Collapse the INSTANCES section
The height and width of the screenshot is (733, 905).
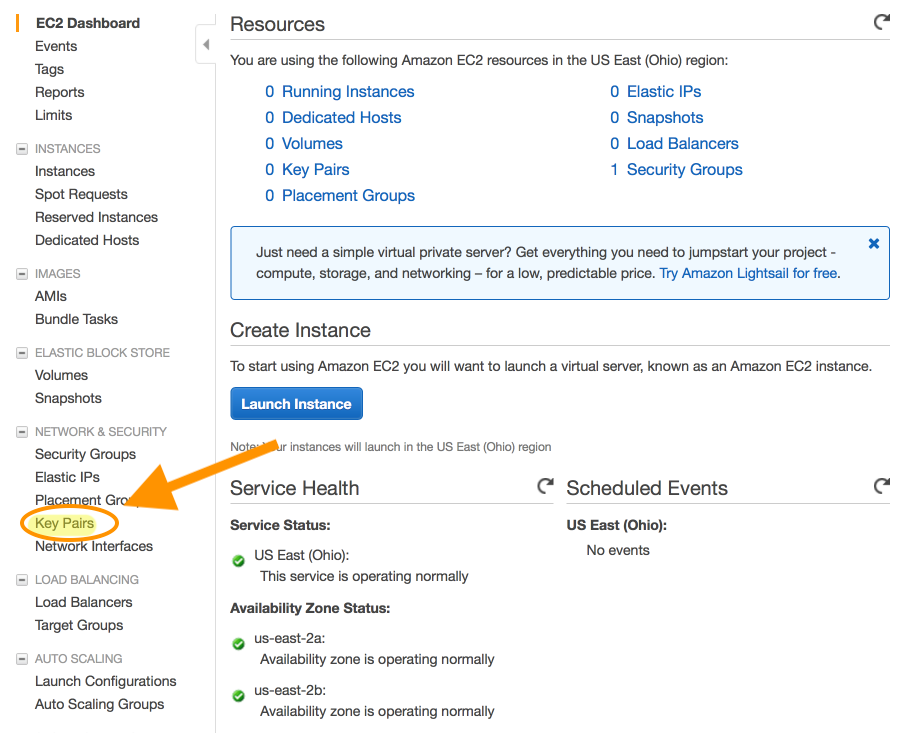coord(22,149)
